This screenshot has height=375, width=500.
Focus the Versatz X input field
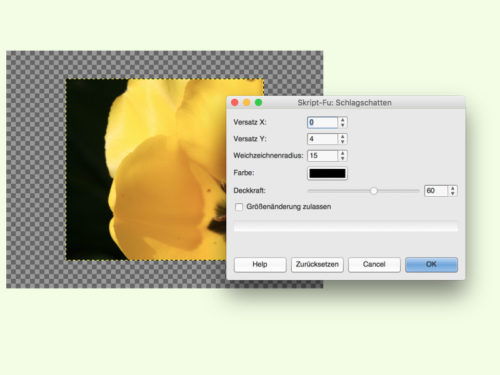(323, 122)
